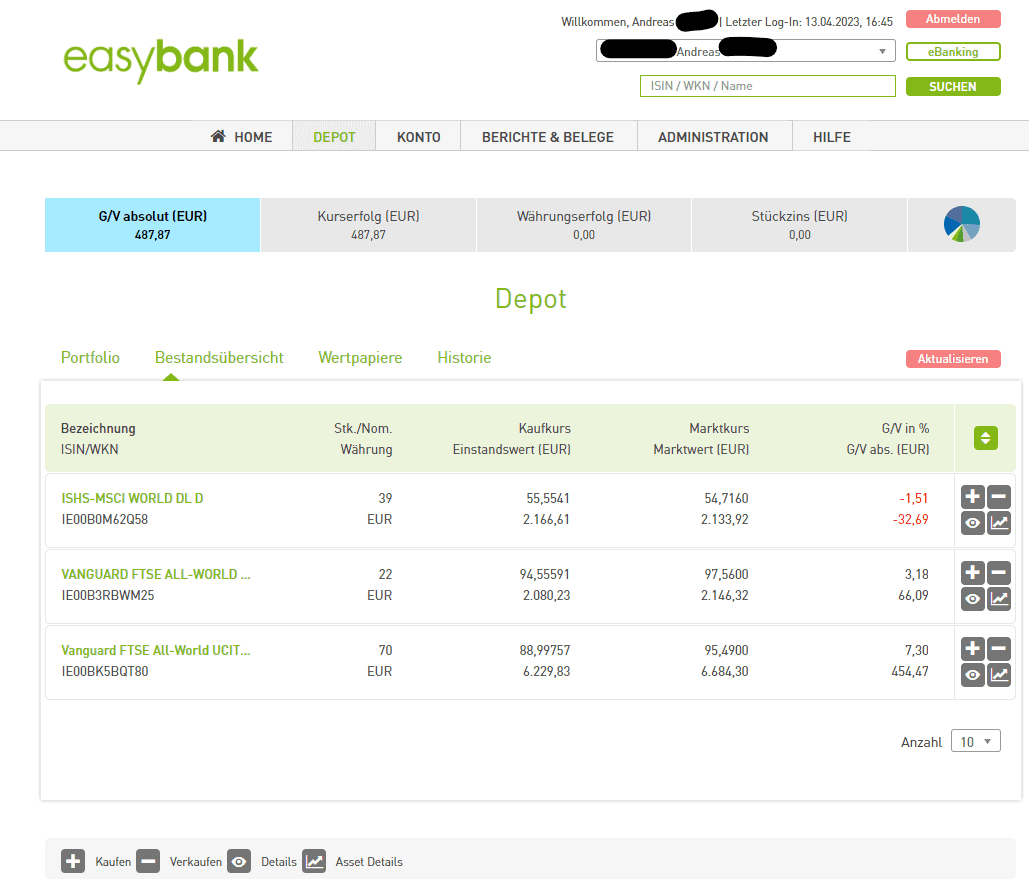Click the Verkaufen minus icon in legend
The height and width of the screenshot is (893, 1029).
click(148, 861)
